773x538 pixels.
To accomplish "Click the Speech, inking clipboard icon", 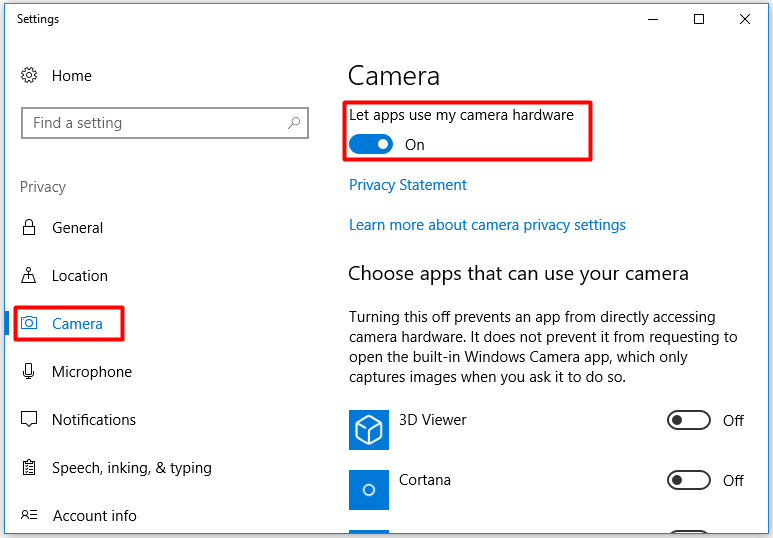I will tap(29, 467).
